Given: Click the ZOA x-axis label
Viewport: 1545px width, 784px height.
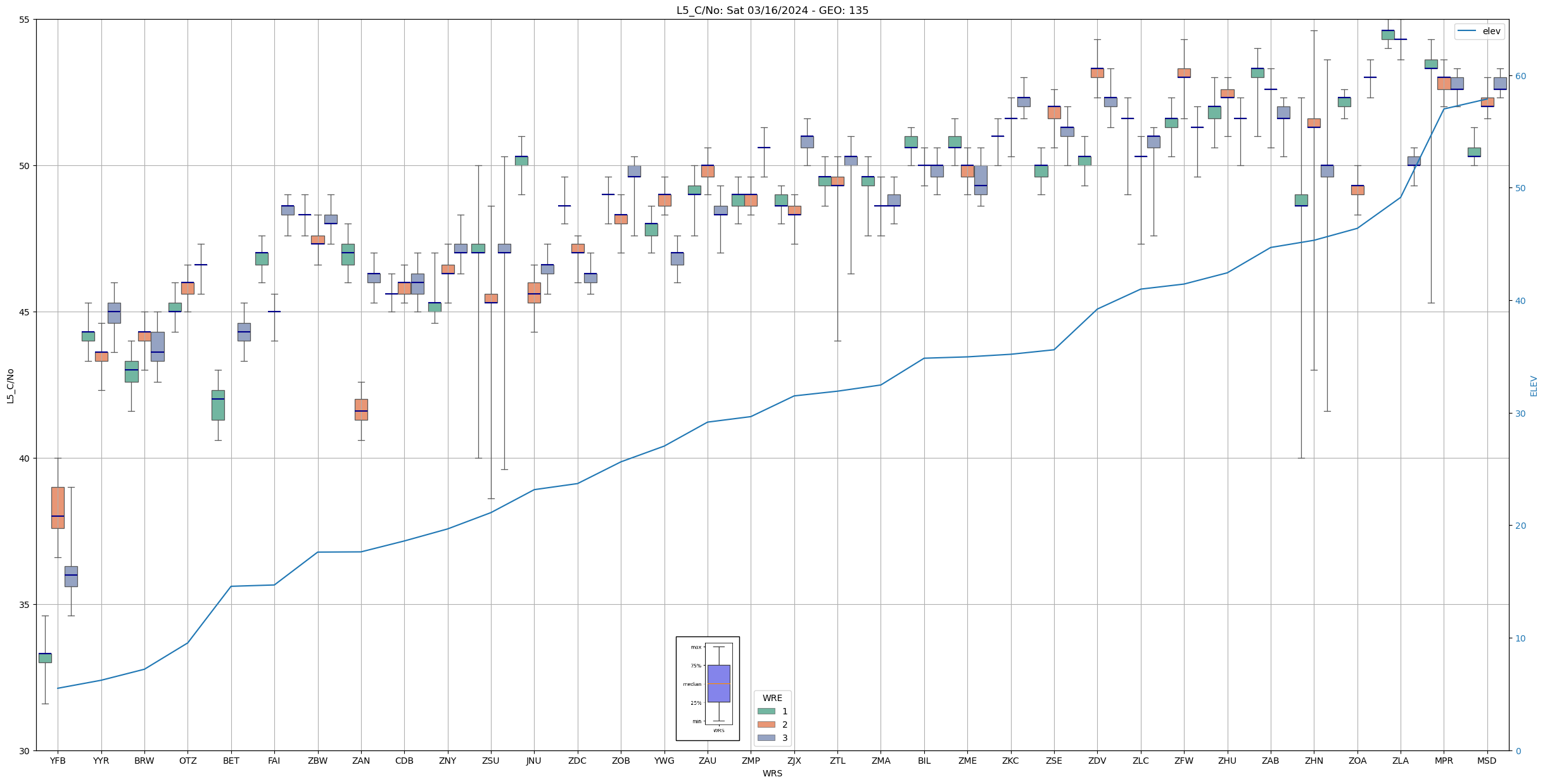Looking at the screenshot, I should coord(1357,761).
